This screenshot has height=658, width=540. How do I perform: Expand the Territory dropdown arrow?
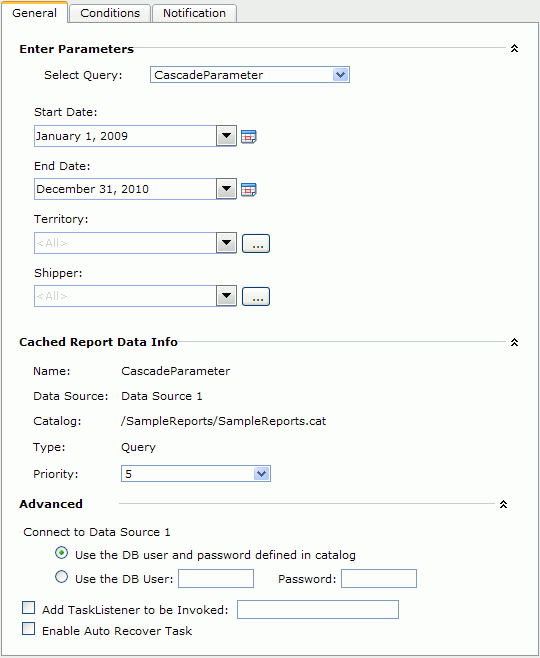pyautogui.click(x=227, y=243)
